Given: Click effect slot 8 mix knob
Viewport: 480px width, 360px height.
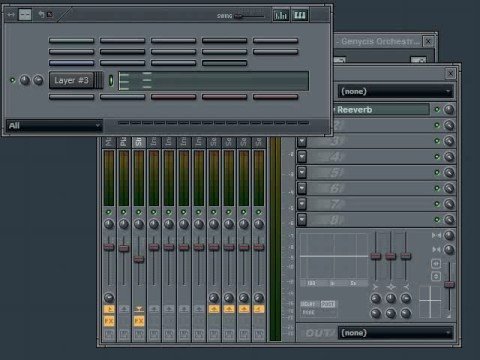Looking at the screenshot, I should tap(449, 220).
